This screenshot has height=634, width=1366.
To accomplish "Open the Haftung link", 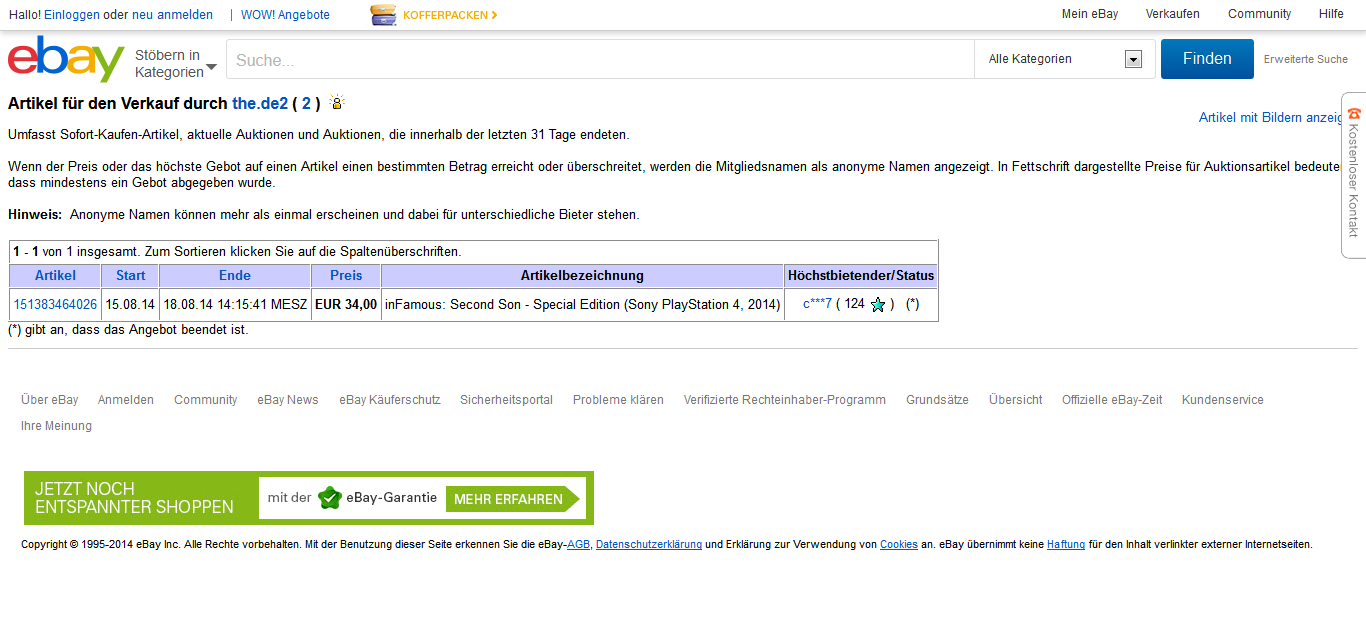I will click(1066, 545).
